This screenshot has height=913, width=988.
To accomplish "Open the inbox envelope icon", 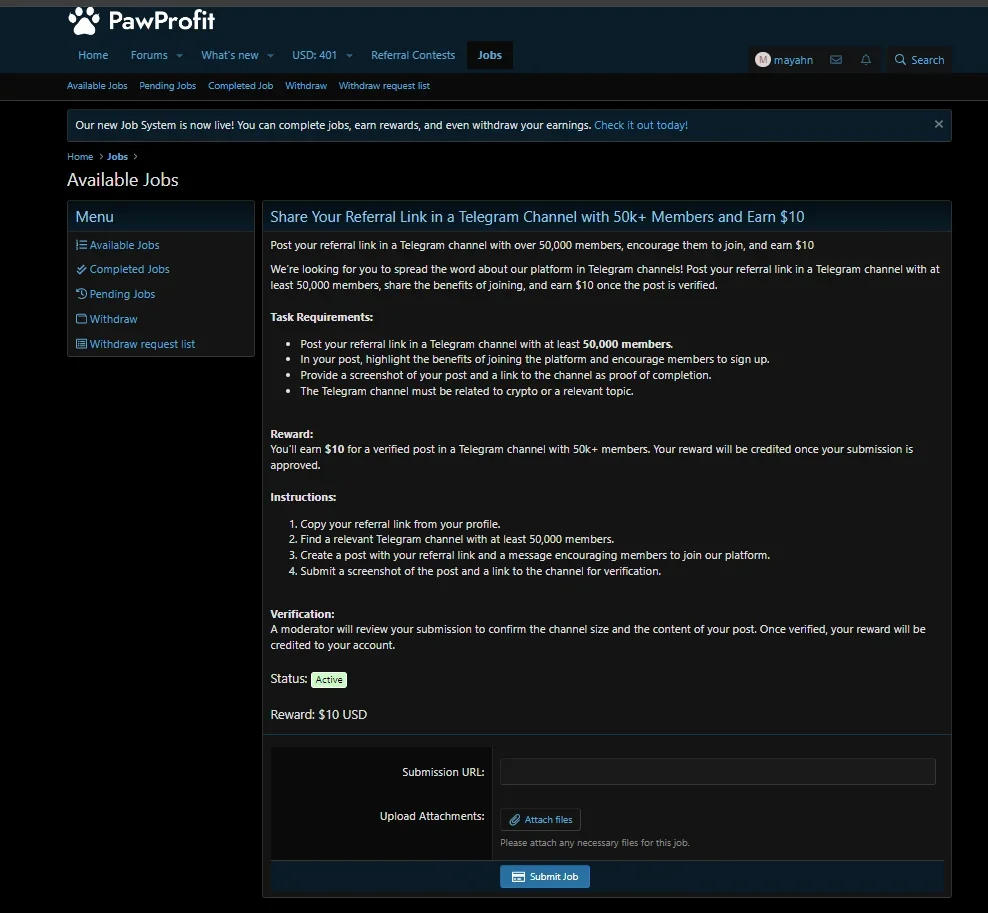I will (836, 60).
